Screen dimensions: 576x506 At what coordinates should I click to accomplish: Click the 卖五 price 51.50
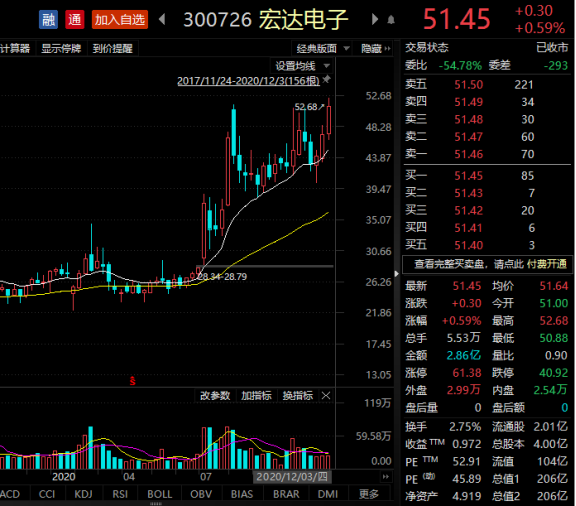pos(468,85)
